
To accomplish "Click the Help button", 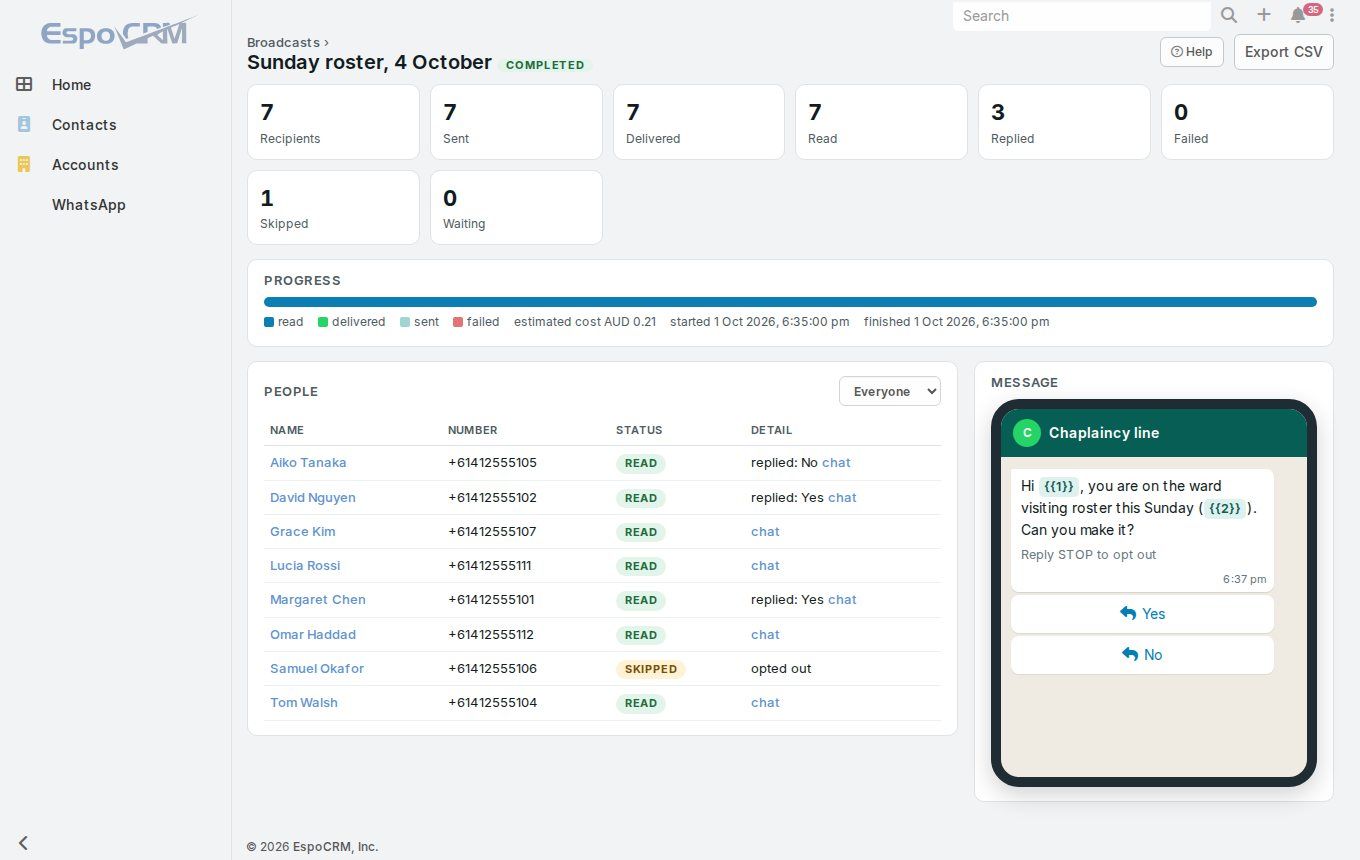I will (1192, 52).
